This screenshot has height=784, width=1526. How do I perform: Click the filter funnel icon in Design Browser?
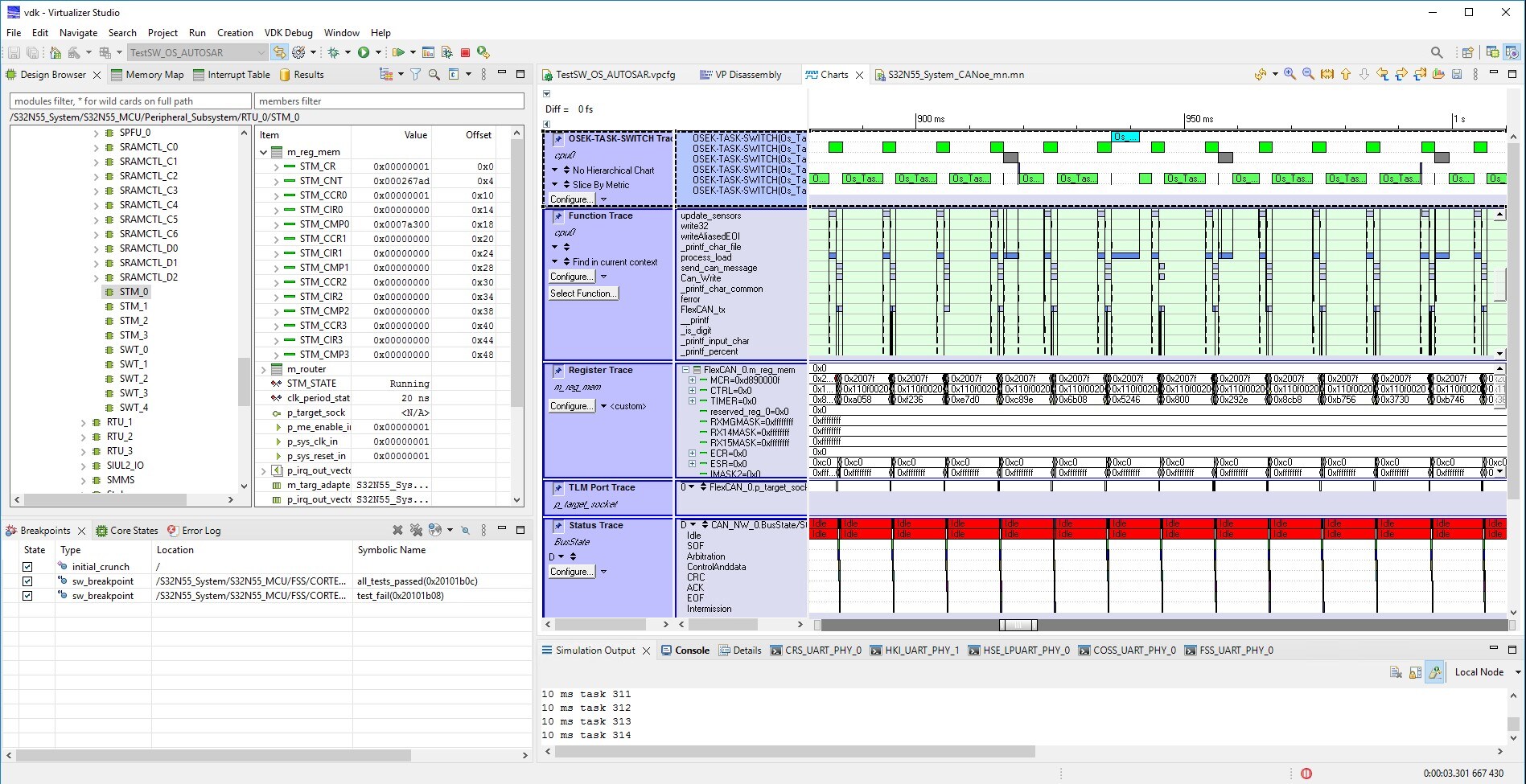tap(415, 75)
